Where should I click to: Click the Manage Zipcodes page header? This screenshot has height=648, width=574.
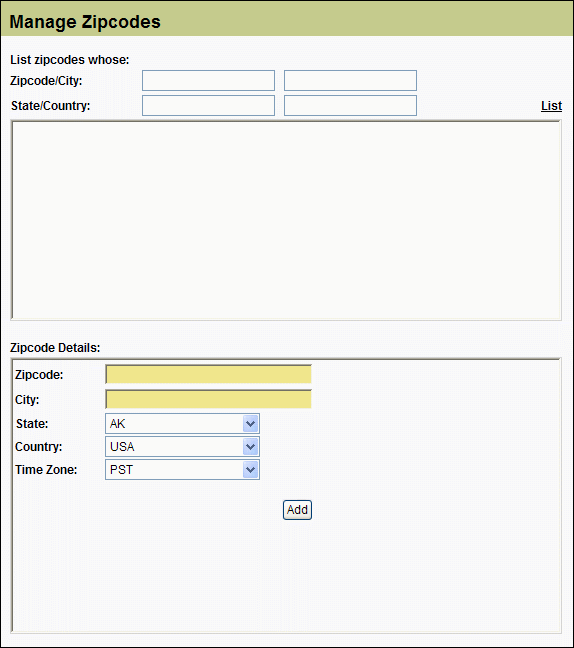[85, 22]
